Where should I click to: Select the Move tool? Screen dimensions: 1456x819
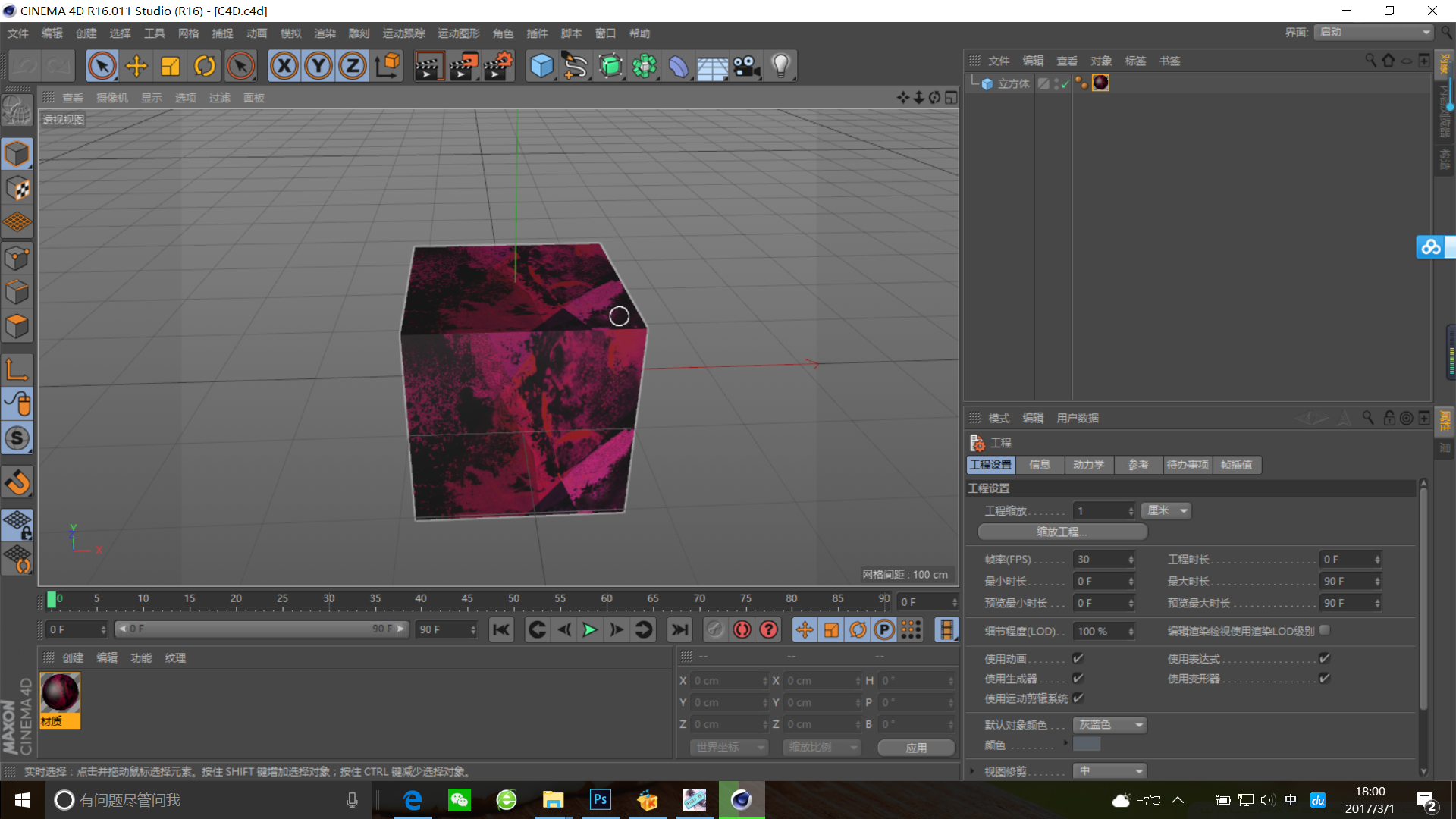tap(136, 66)
